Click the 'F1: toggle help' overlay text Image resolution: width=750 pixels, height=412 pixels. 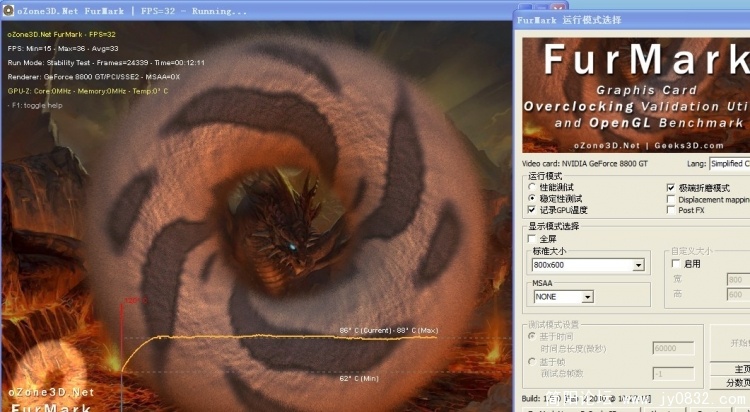(x=35, y=105)
